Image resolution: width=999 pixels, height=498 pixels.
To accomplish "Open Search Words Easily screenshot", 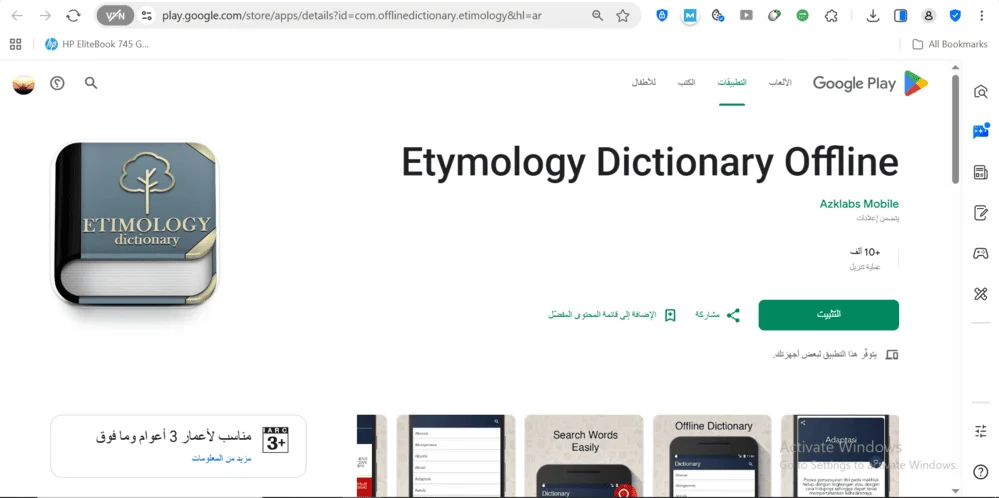I will 584,456.
